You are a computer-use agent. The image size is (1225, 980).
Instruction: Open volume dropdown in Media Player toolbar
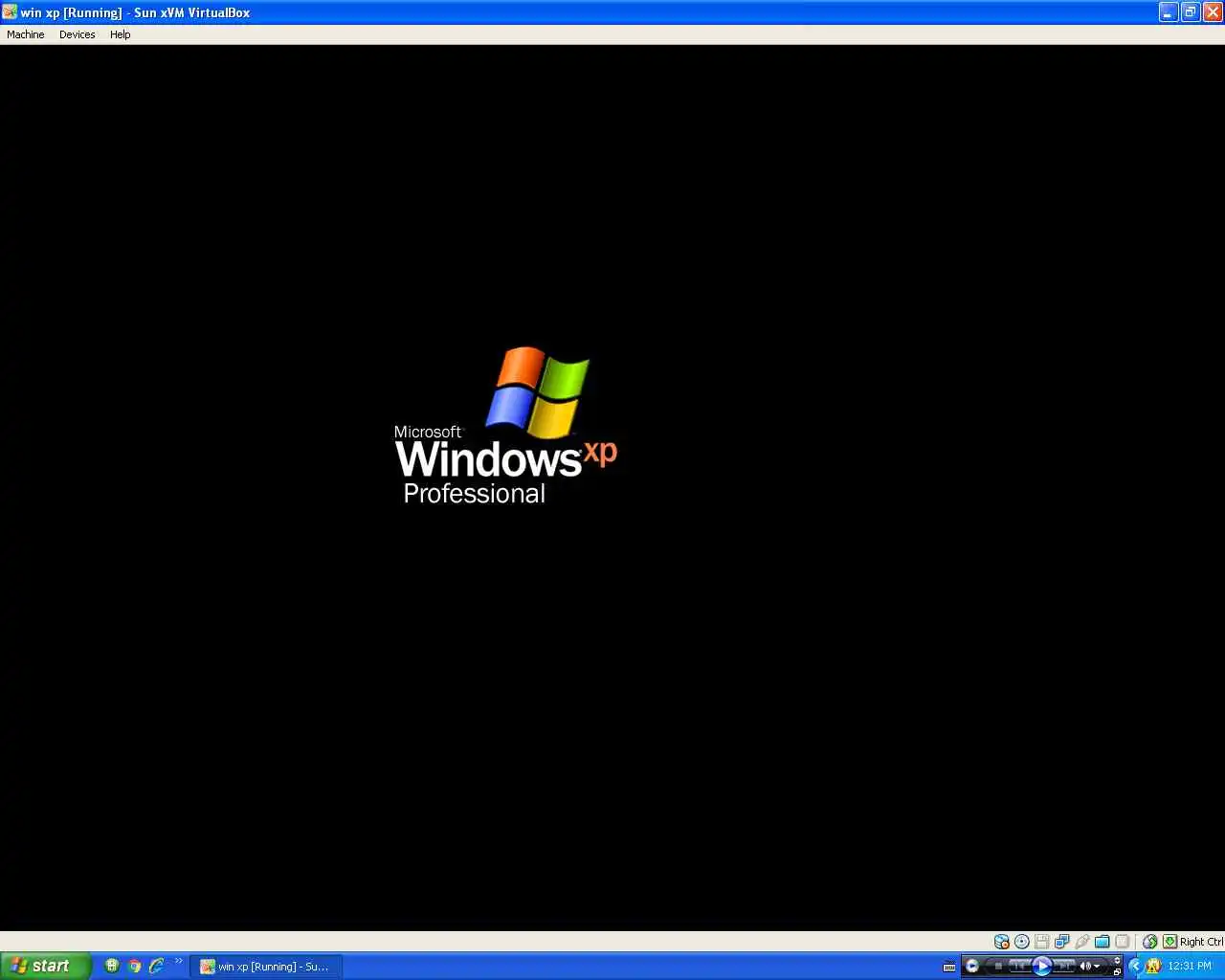1097,967
